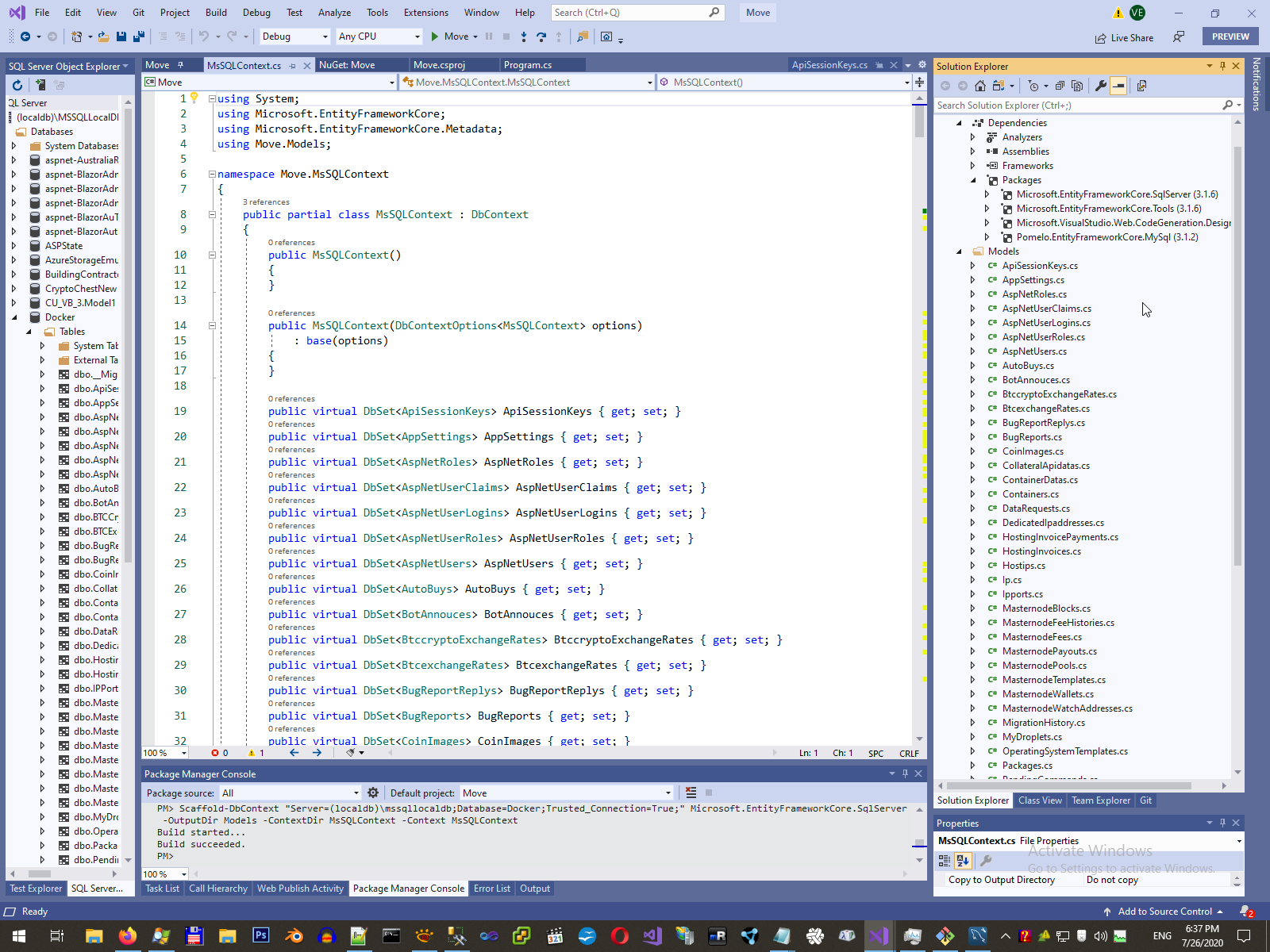The width and height of the screenshot is (1270, 952).
Task: Click the Live Share button
Action: point(1124,37)
